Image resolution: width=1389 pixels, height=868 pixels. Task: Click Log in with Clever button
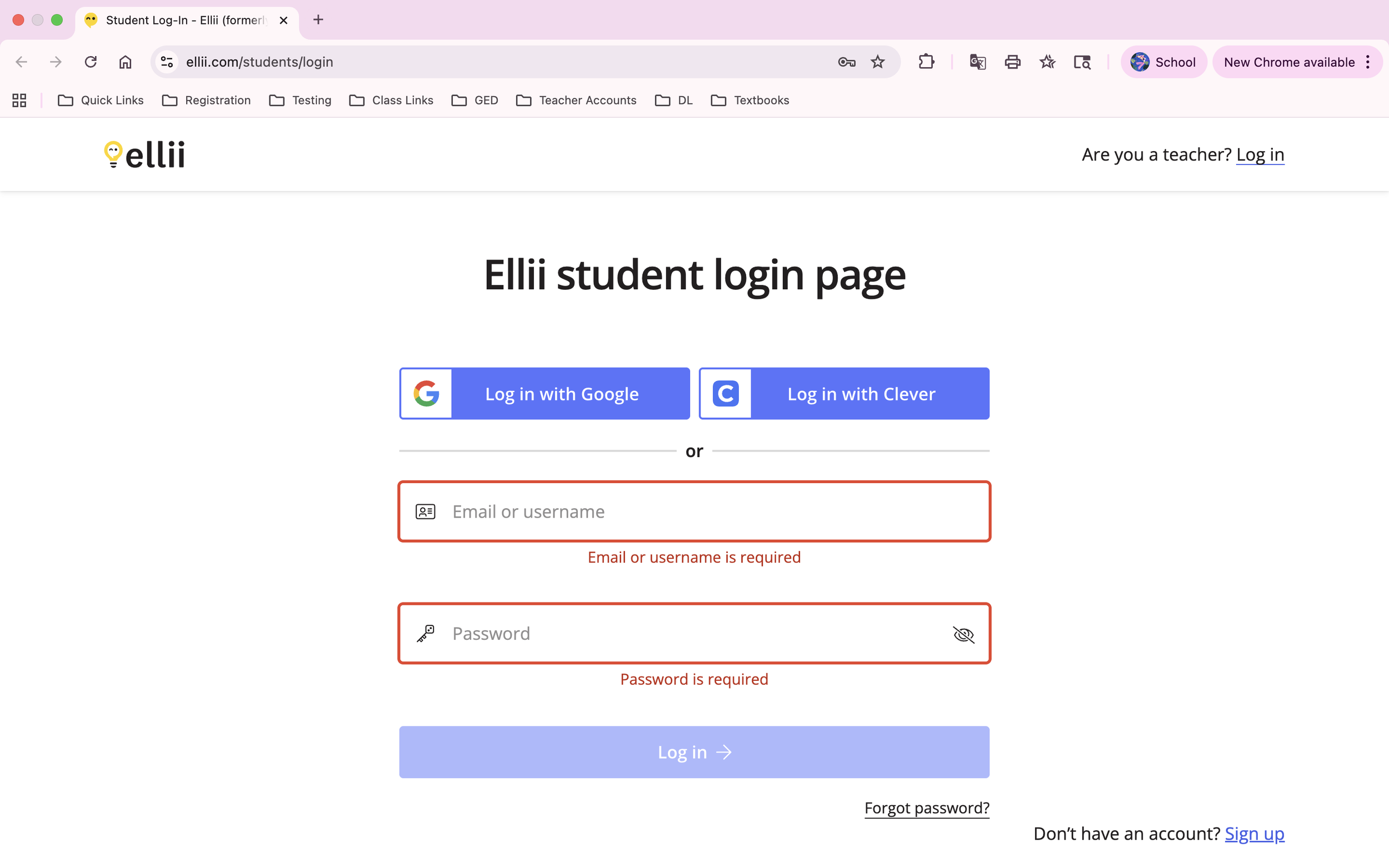tap(843, 394)
